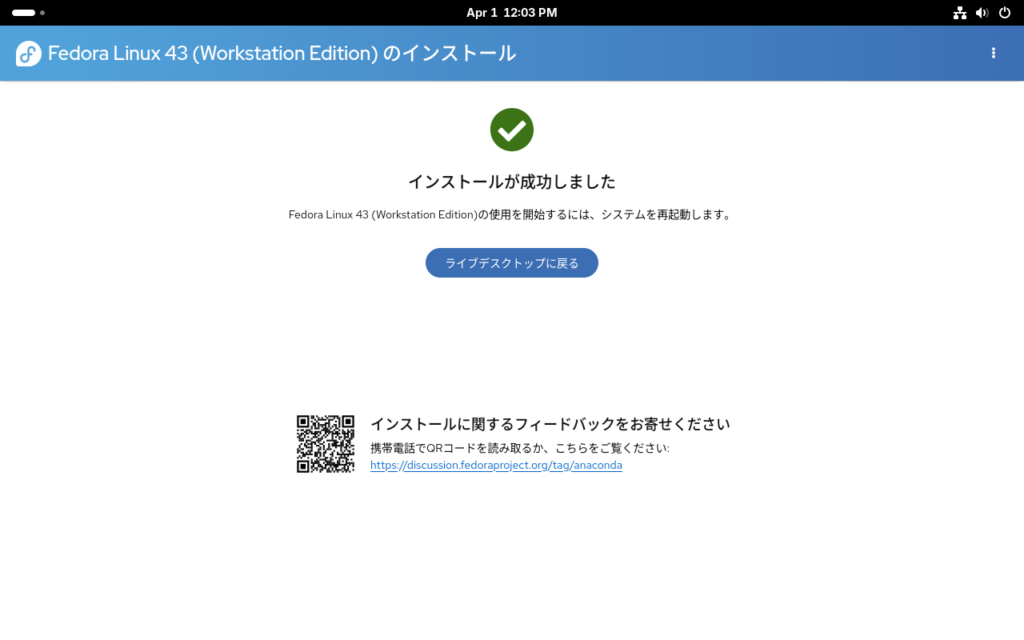
Task: Click the Fedora logo in header
Action: click(28, 54)
